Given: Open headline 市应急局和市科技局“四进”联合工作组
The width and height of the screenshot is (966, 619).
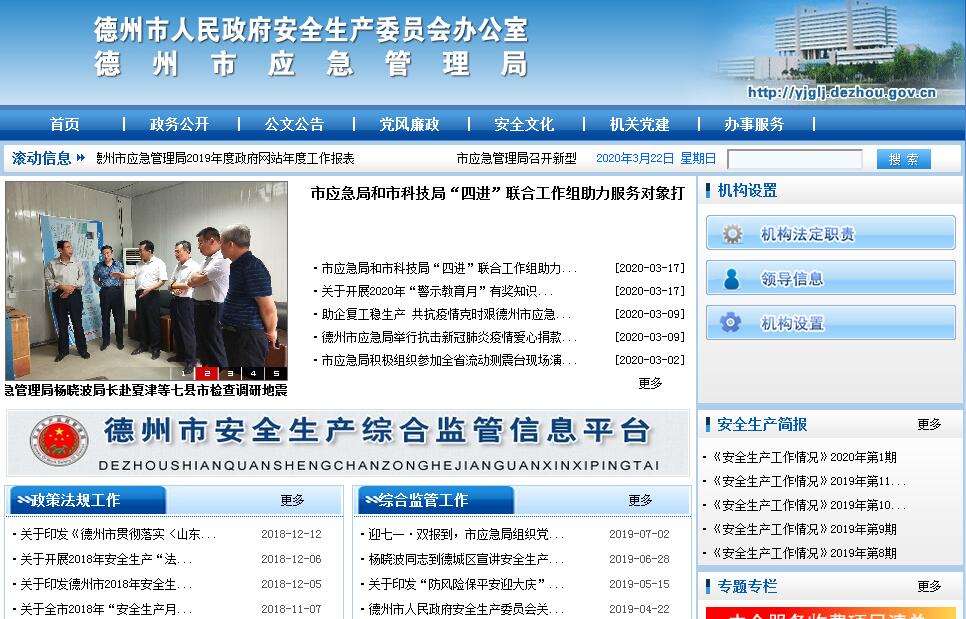Looking at the screenshot, I should tap(497, 193).
